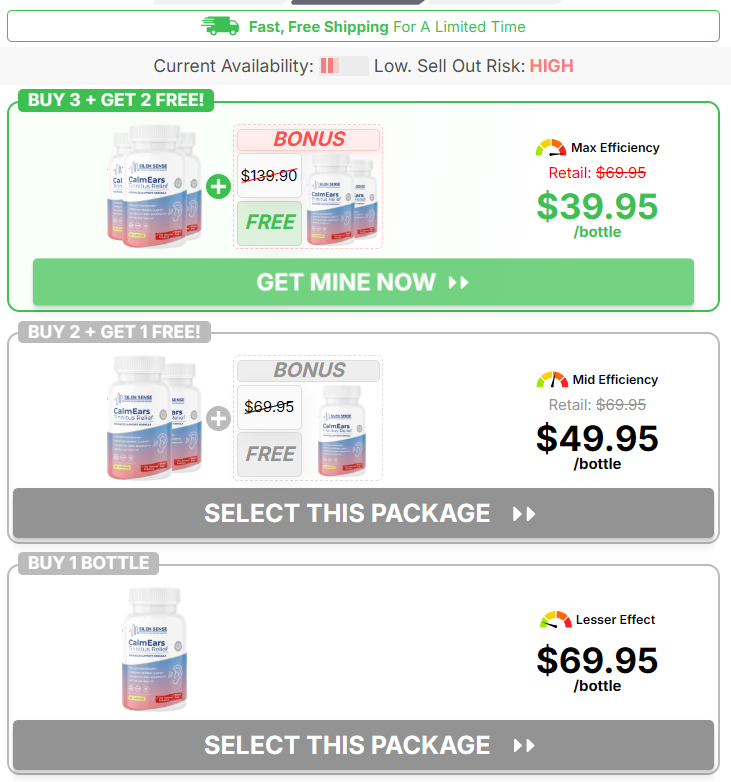Click the arrows on Get Mine Now

coord(458,283)
